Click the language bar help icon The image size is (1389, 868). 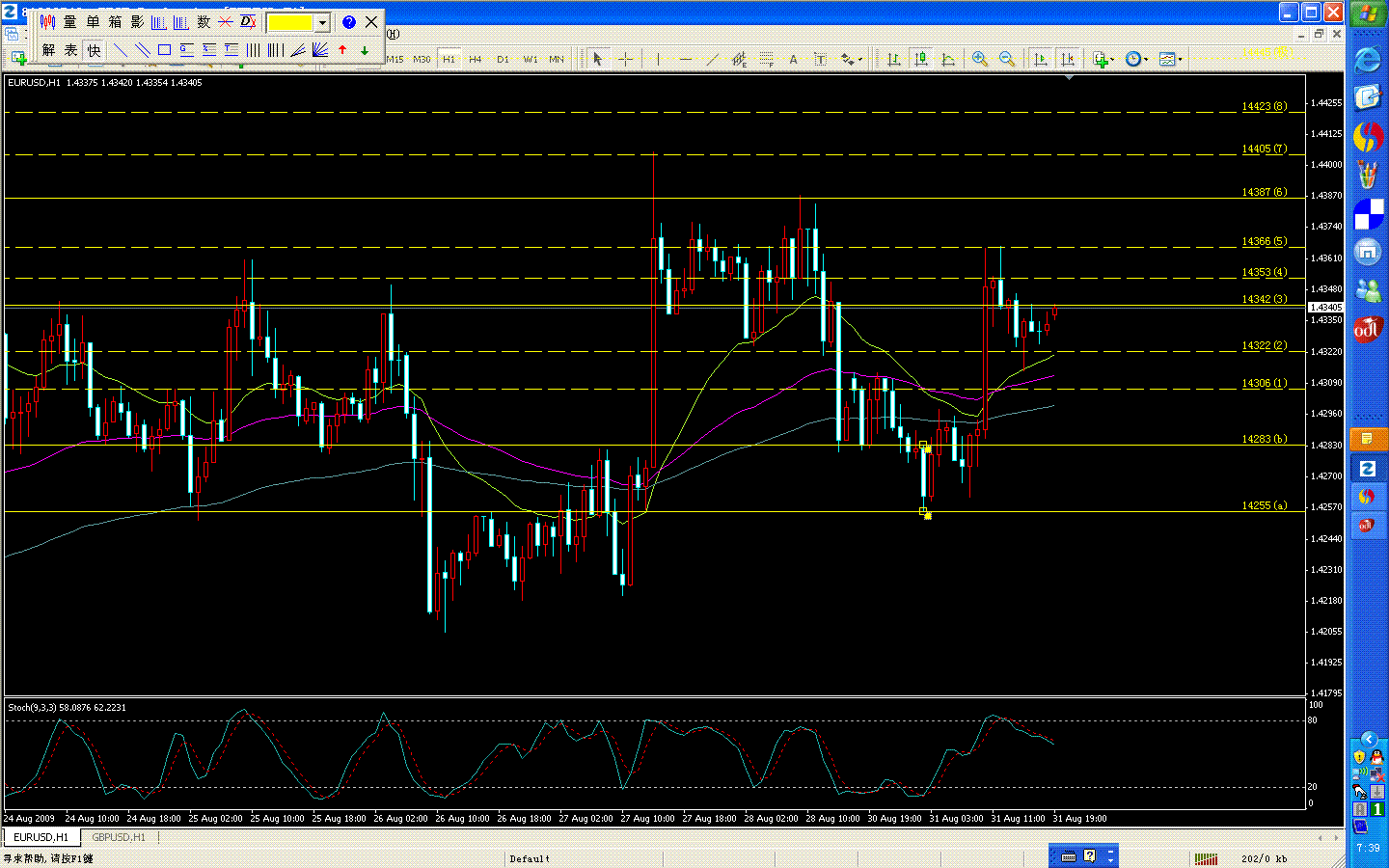[x=1090, y=855]
